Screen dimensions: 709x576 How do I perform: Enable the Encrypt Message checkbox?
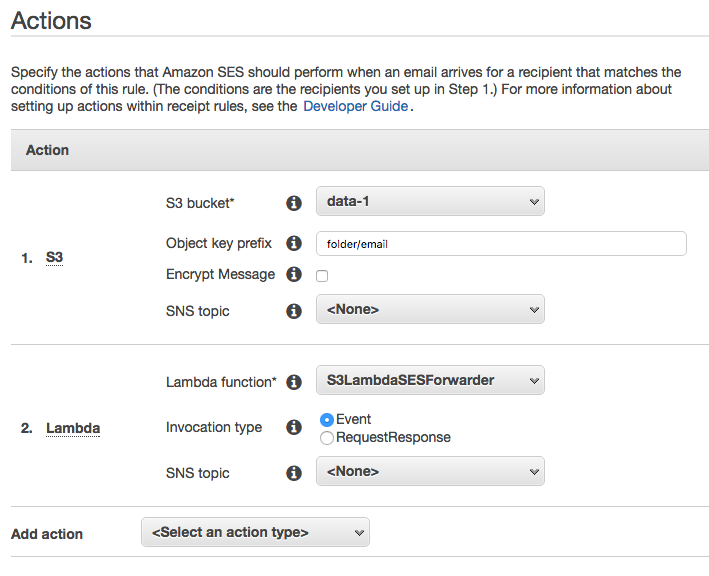322,276
